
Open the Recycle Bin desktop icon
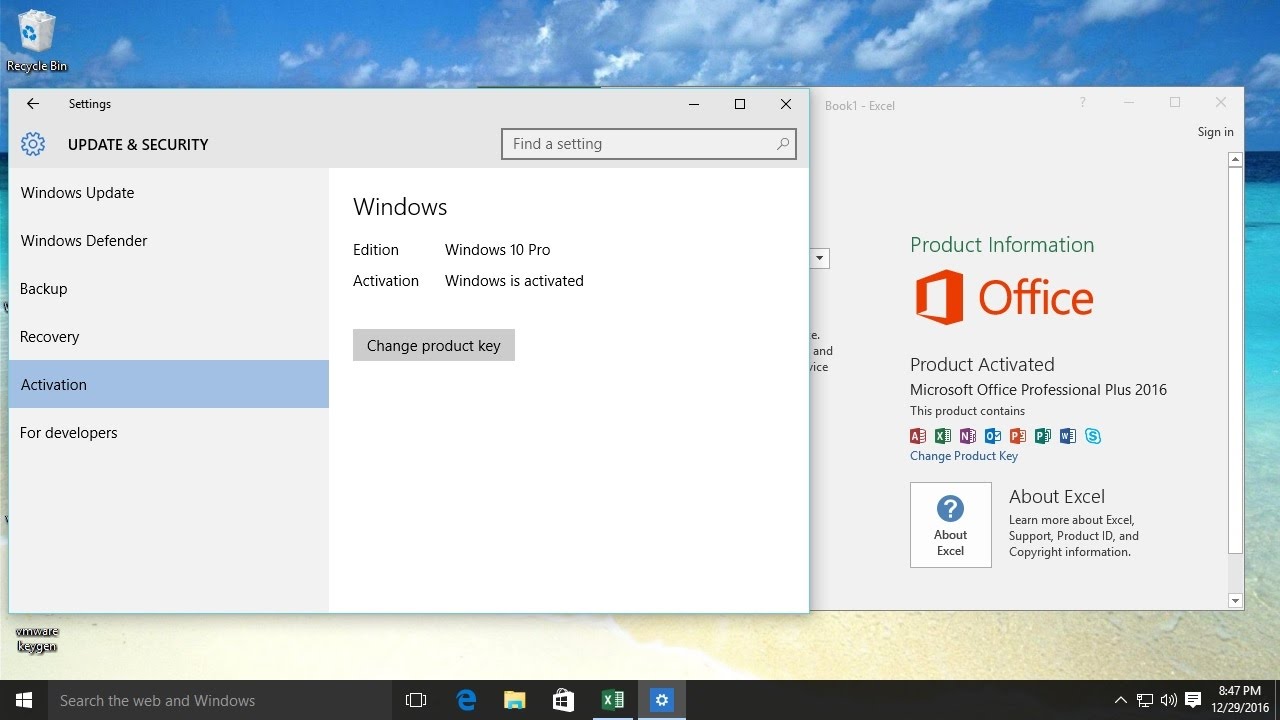point(37,41)
